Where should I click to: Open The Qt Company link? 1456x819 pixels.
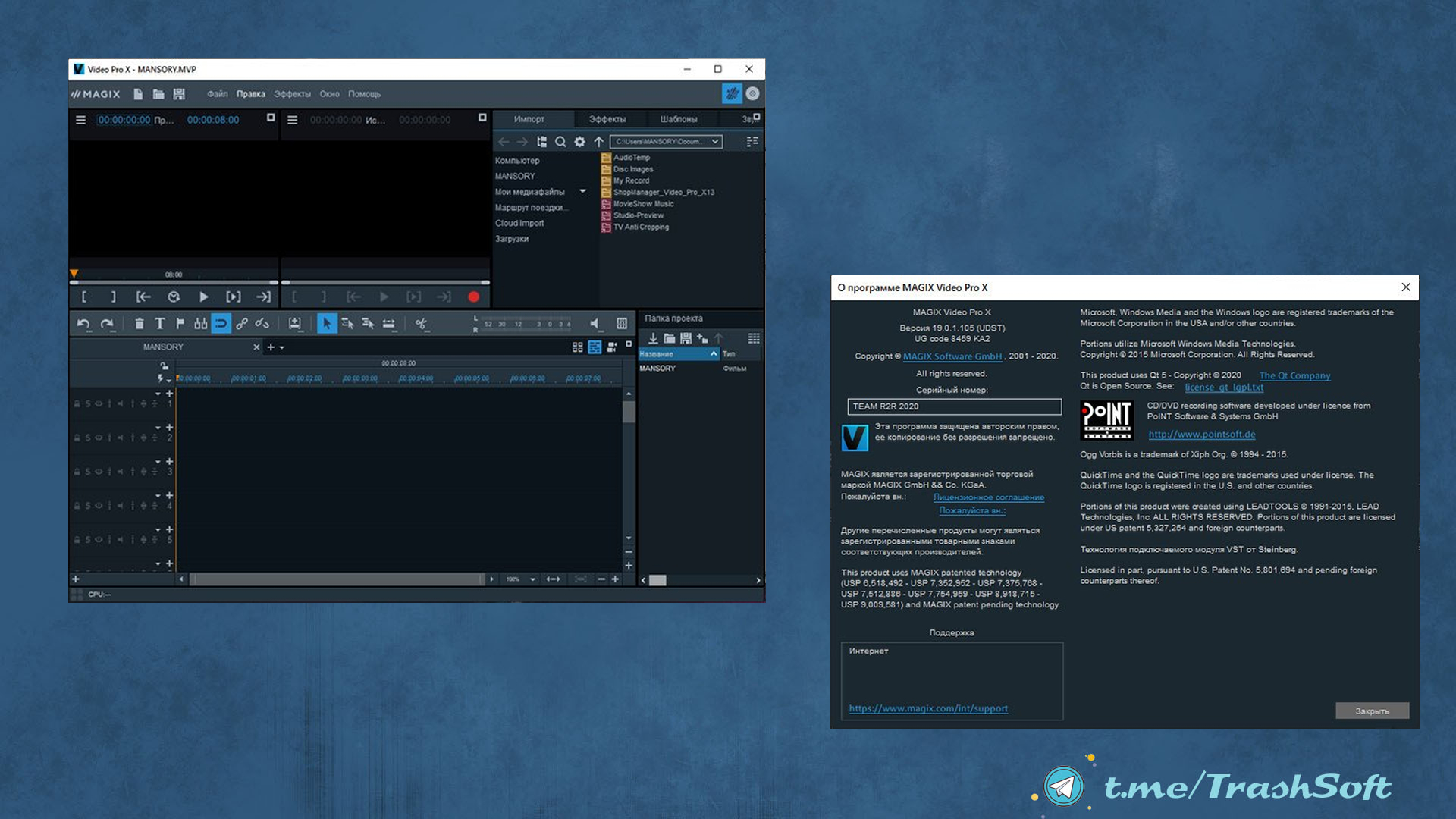click(1294, 375)
